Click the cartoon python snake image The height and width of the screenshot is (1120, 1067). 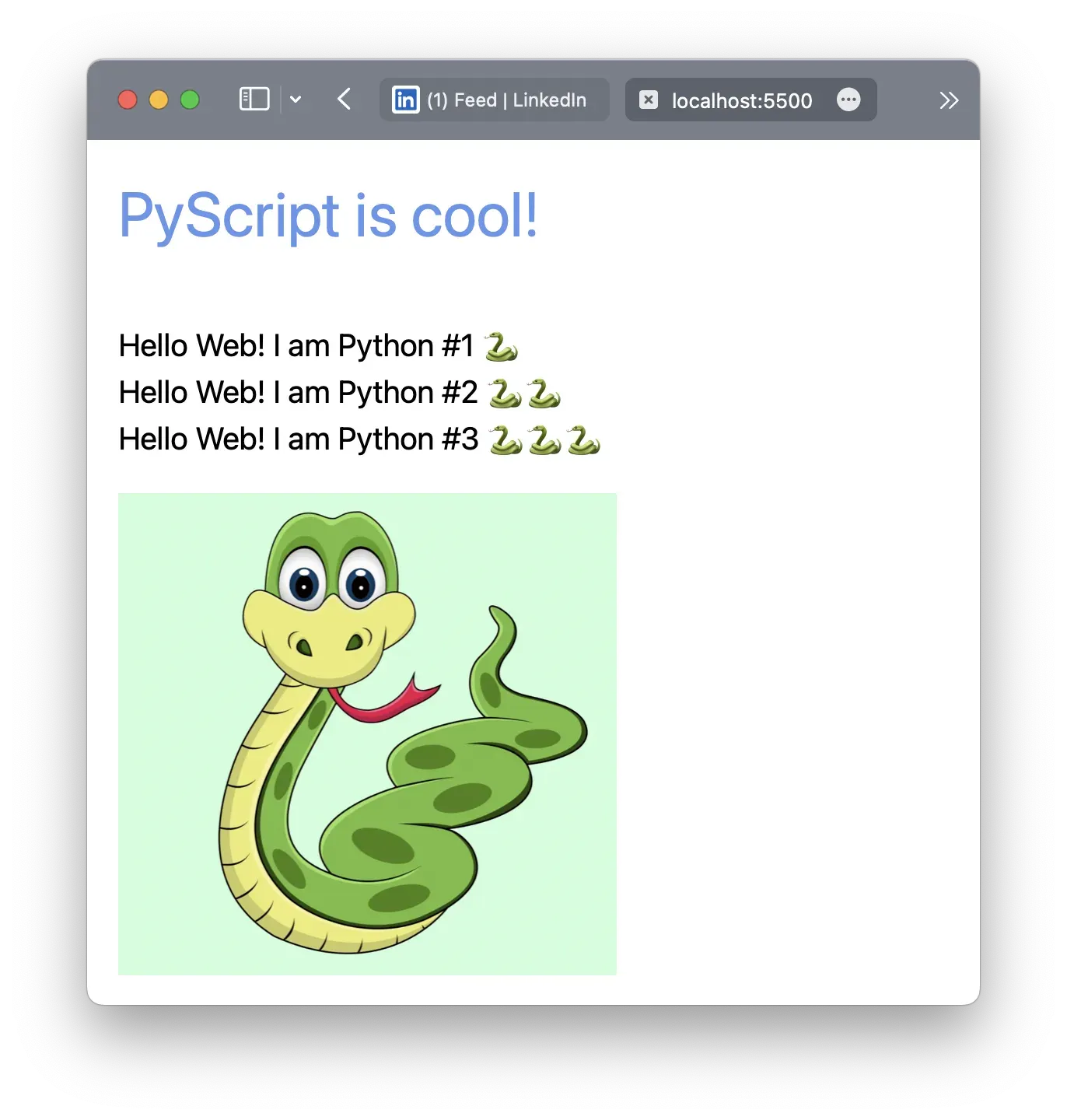(367, 733)
